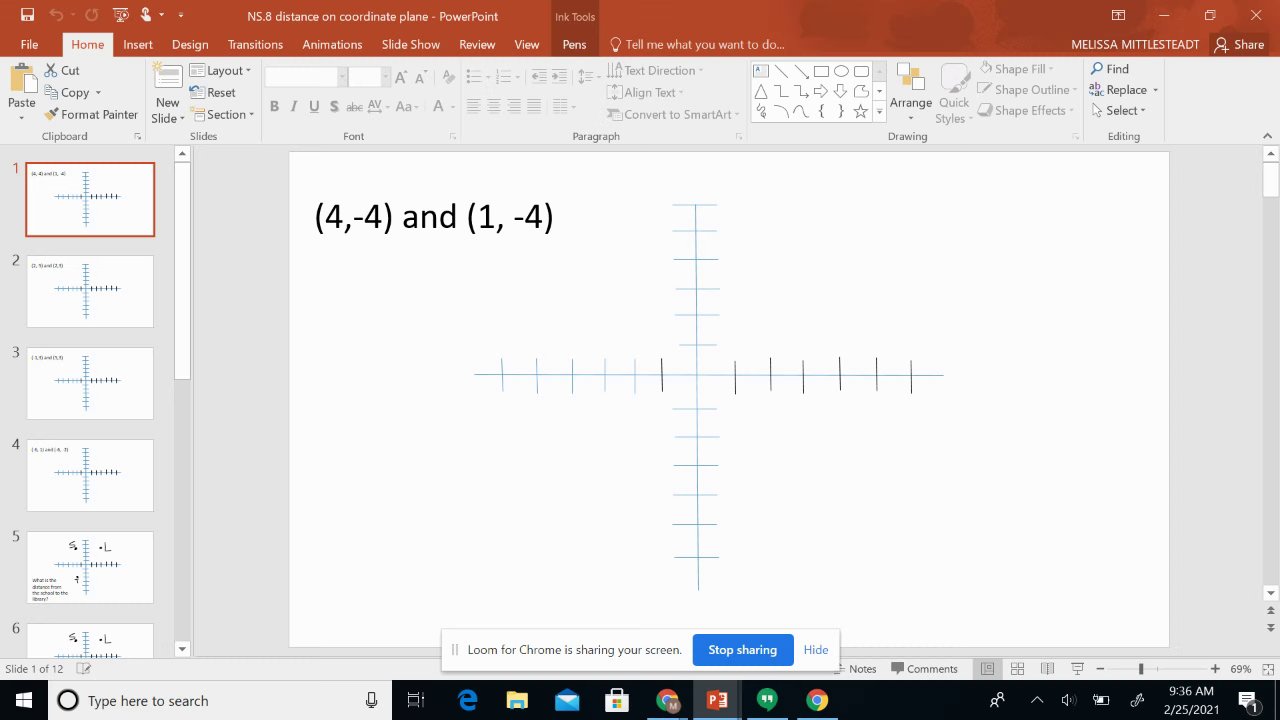This screenshot has height=720, width=1280.
Task: Click Decrease Font Size icon
Action: [422, 77]
